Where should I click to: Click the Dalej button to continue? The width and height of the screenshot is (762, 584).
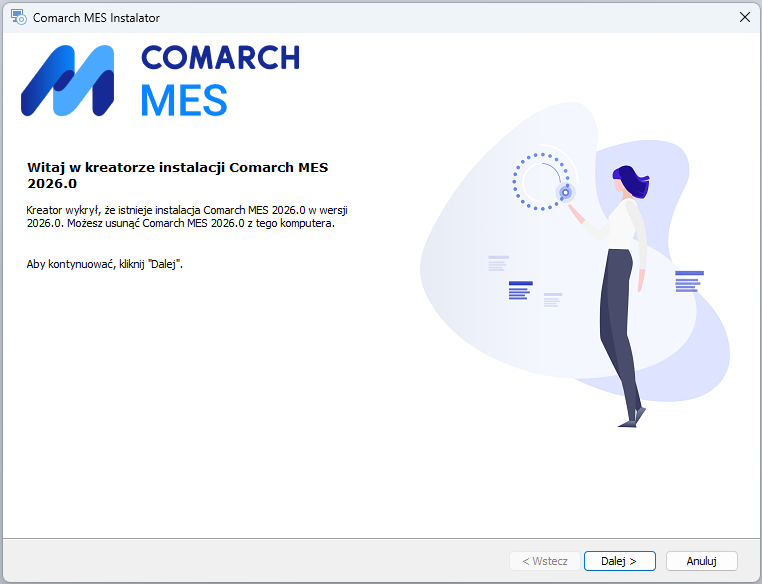tap(620, 561)
